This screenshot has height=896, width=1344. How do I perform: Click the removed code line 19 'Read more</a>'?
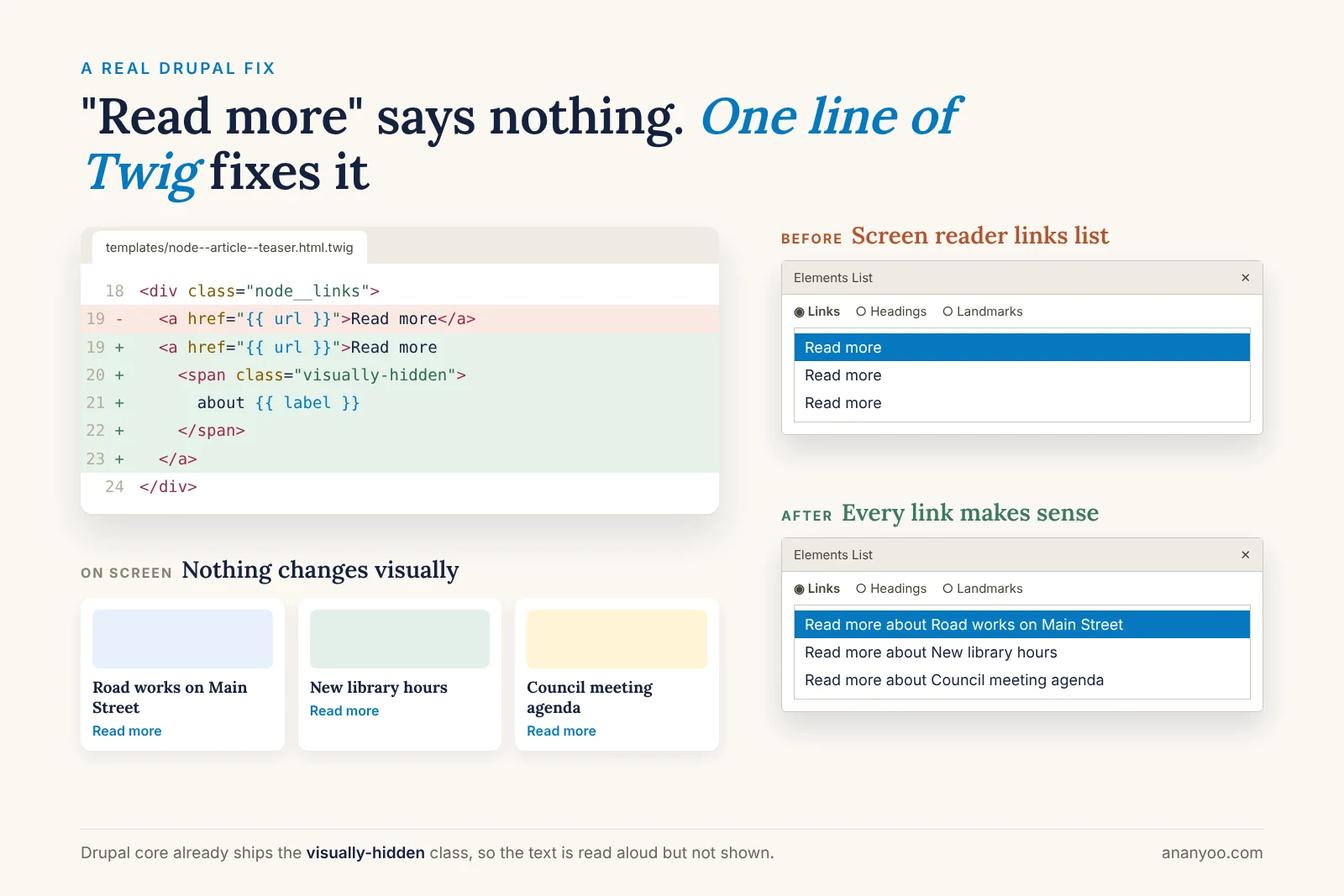(400, 319)
